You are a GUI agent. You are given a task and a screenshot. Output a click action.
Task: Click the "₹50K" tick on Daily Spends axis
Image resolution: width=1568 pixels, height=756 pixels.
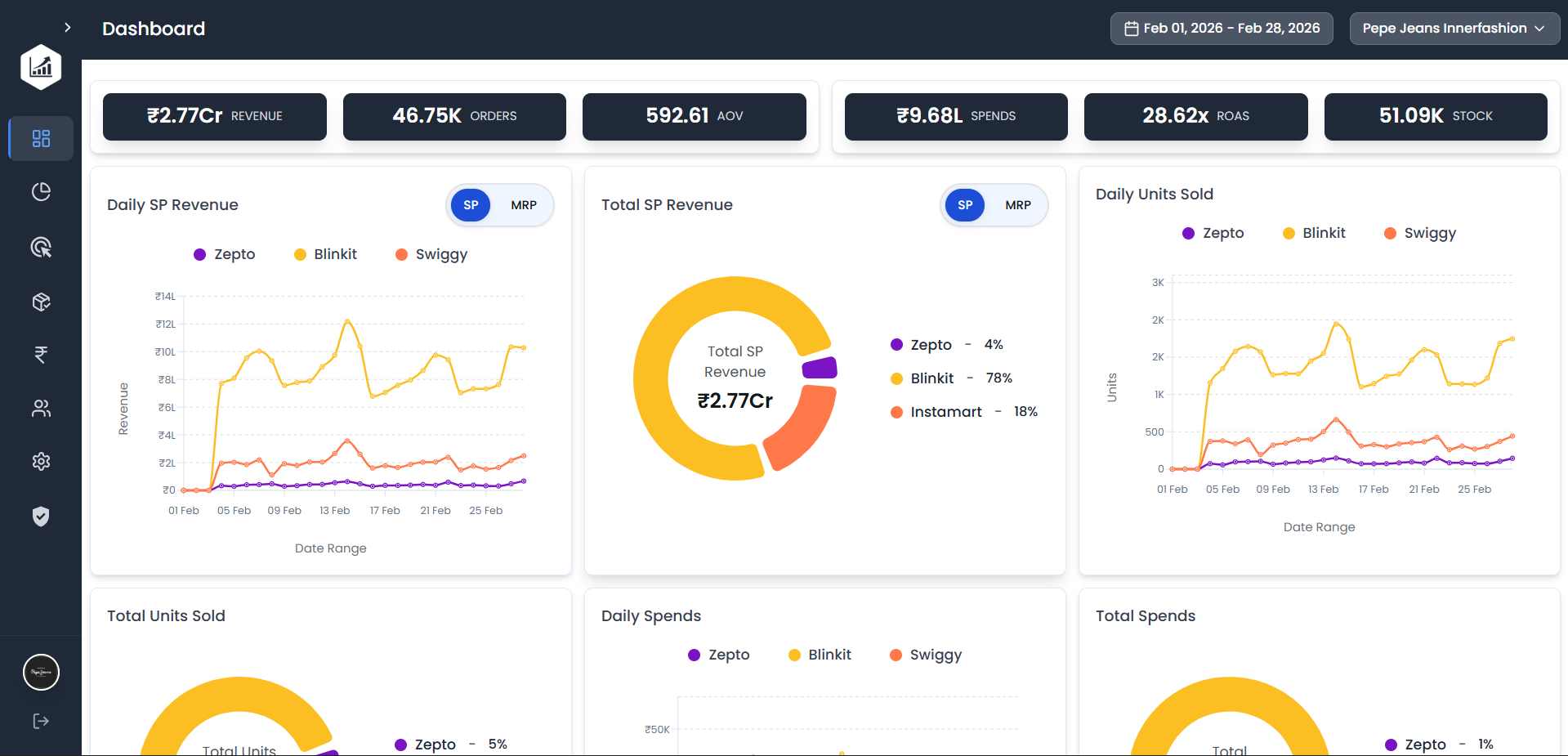point(657,730)
